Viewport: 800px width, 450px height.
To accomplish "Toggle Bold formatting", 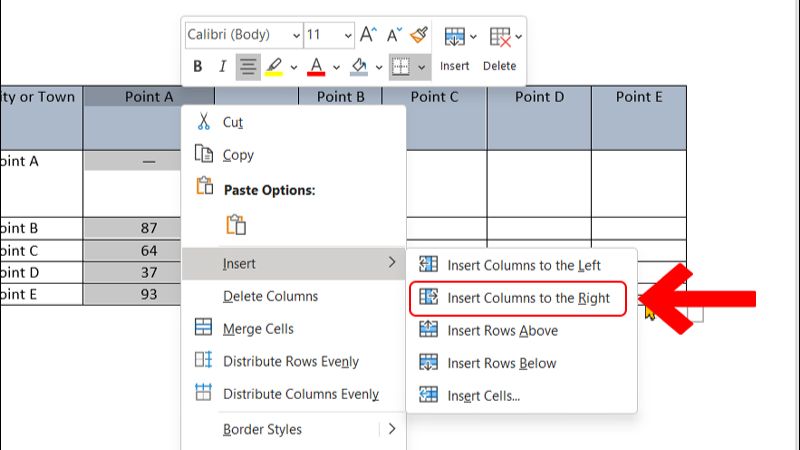I will (197, 67).
